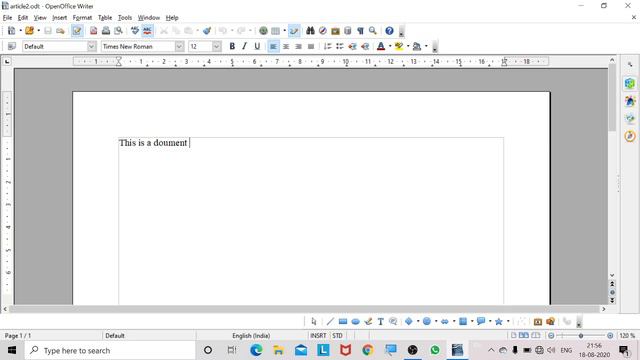The image size is (640, 360).
Task: Click Increase Indent icon
Action: tap(365, 46)
